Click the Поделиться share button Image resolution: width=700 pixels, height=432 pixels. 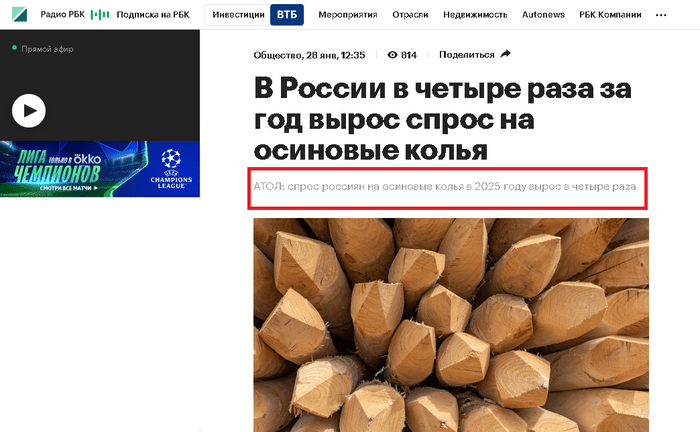475,54
